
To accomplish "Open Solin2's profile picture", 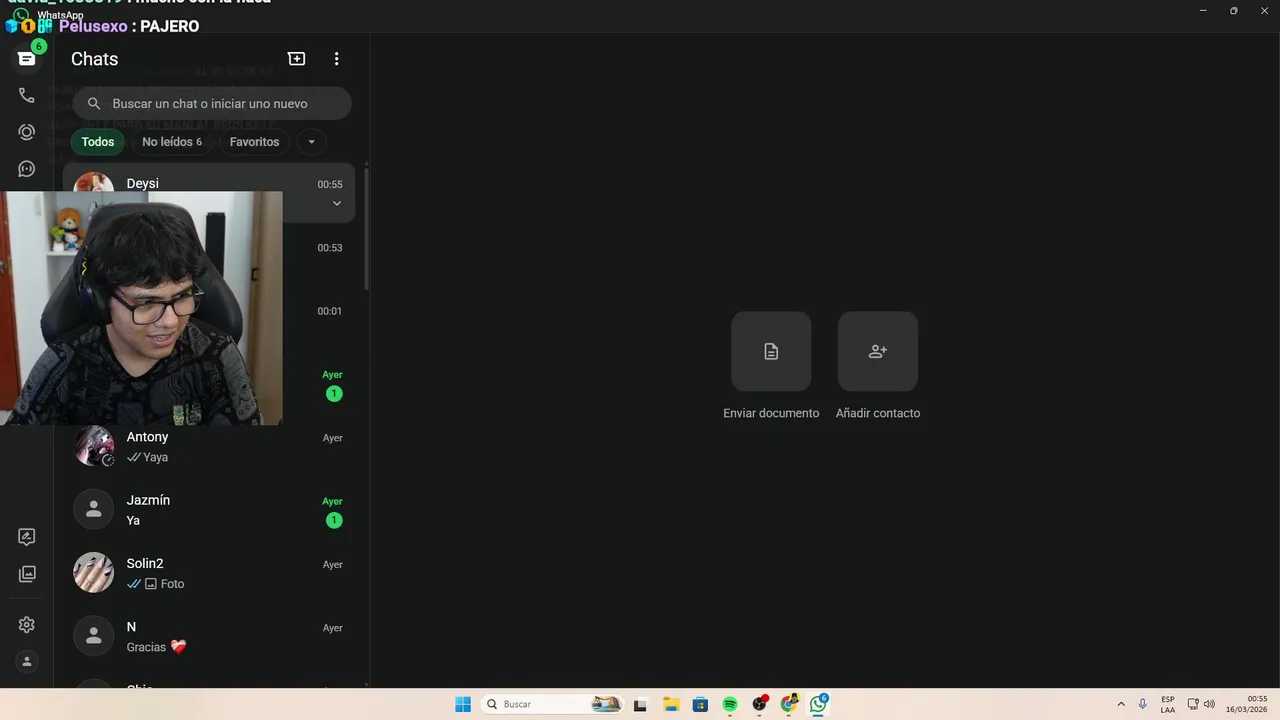I will tap(94, 573).
